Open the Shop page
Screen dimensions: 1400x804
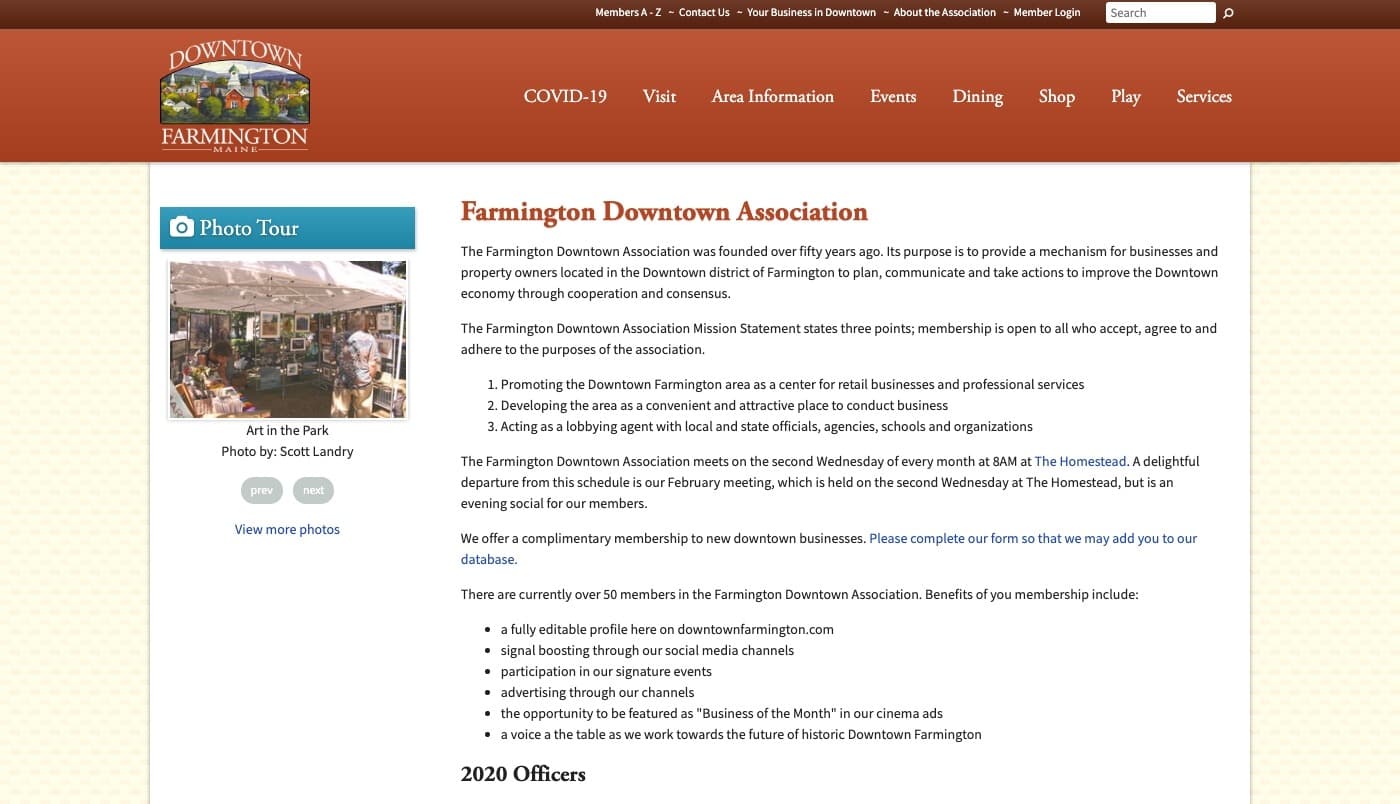click(1056, 96)
